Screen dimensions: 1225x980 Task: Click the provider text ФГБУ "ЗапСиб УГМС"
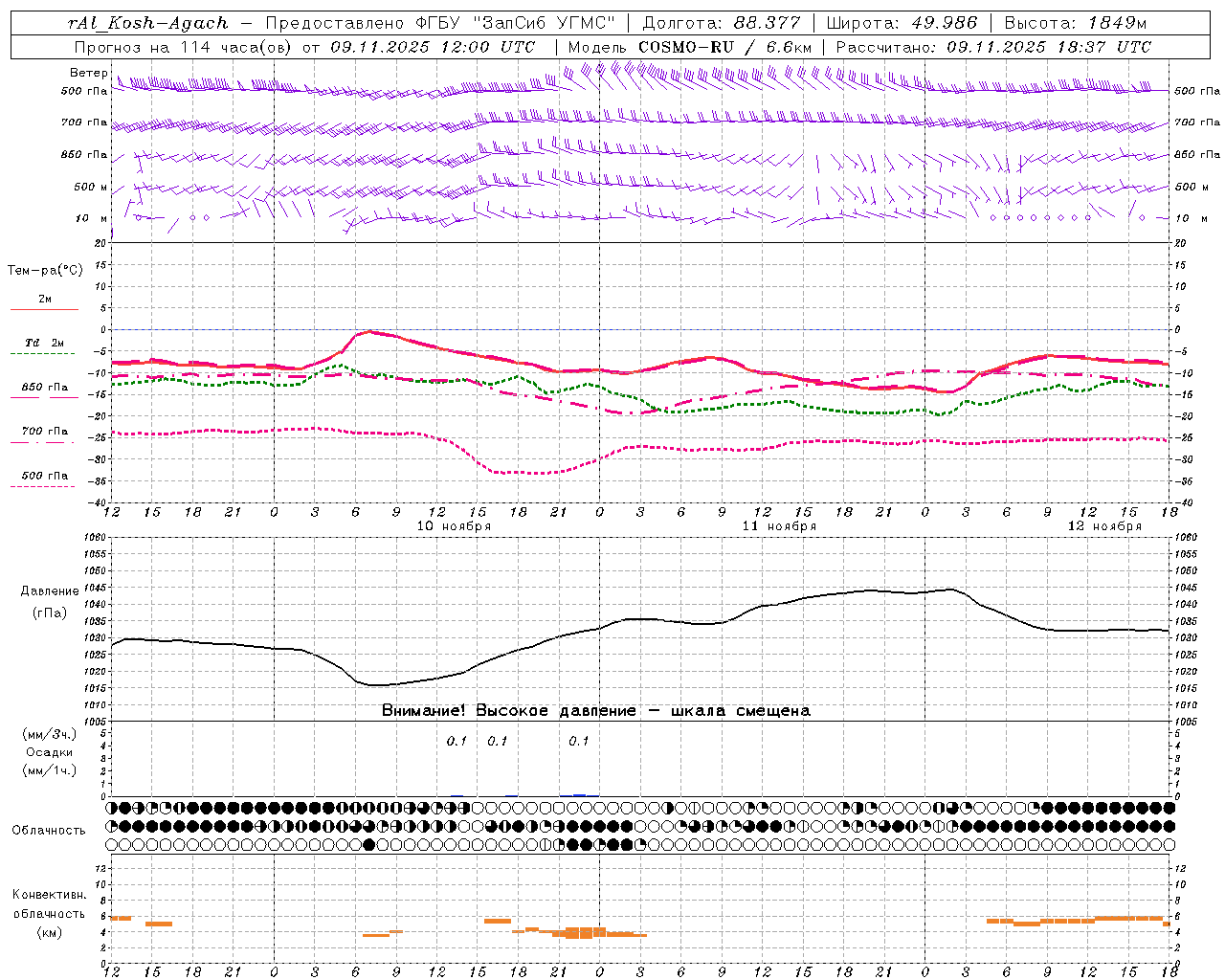click(515, 23)
